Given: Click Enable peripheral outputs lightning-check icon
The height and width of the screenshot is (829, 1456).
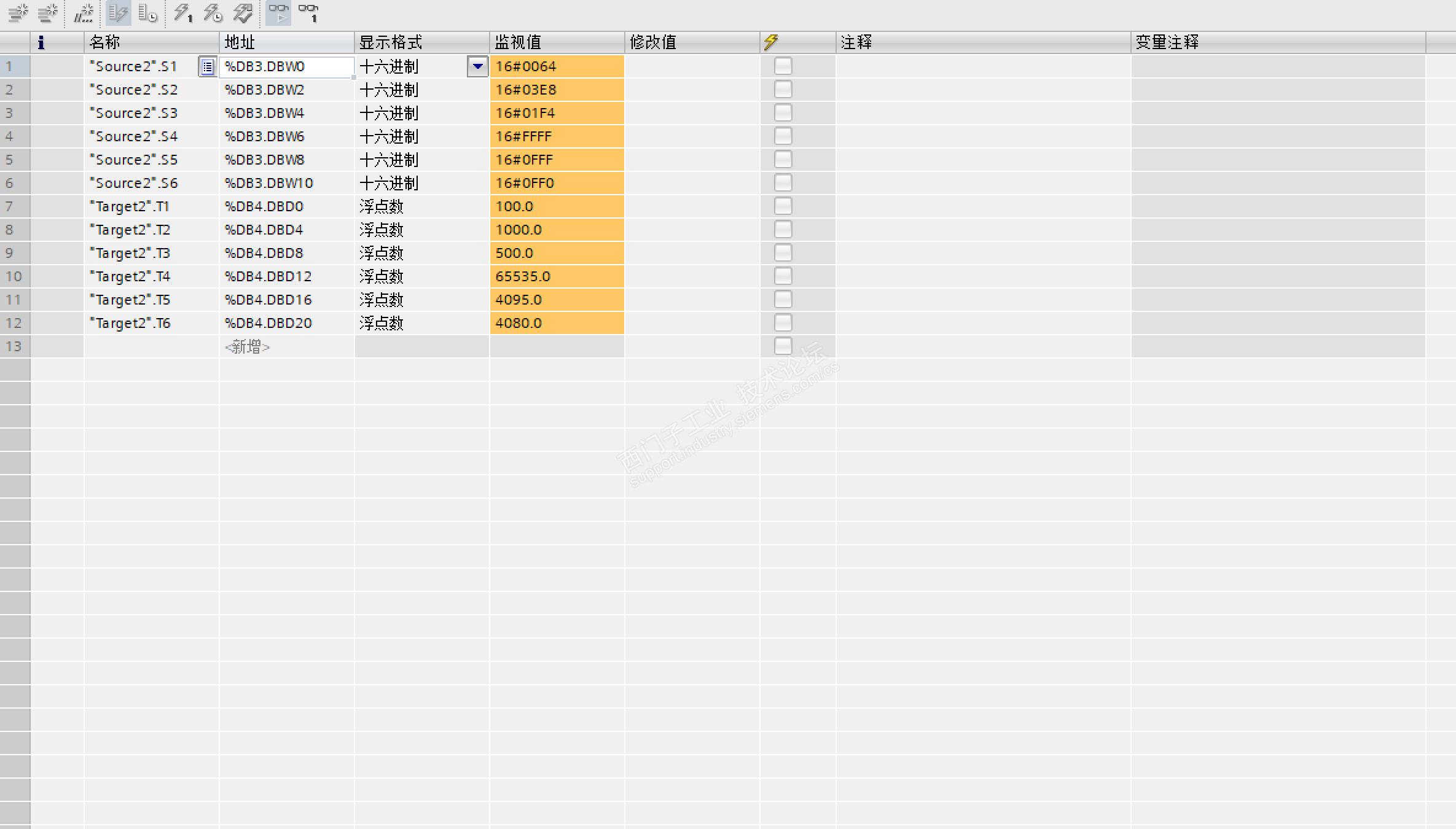Looking at the screenshot, I should (x=243, y=13).
